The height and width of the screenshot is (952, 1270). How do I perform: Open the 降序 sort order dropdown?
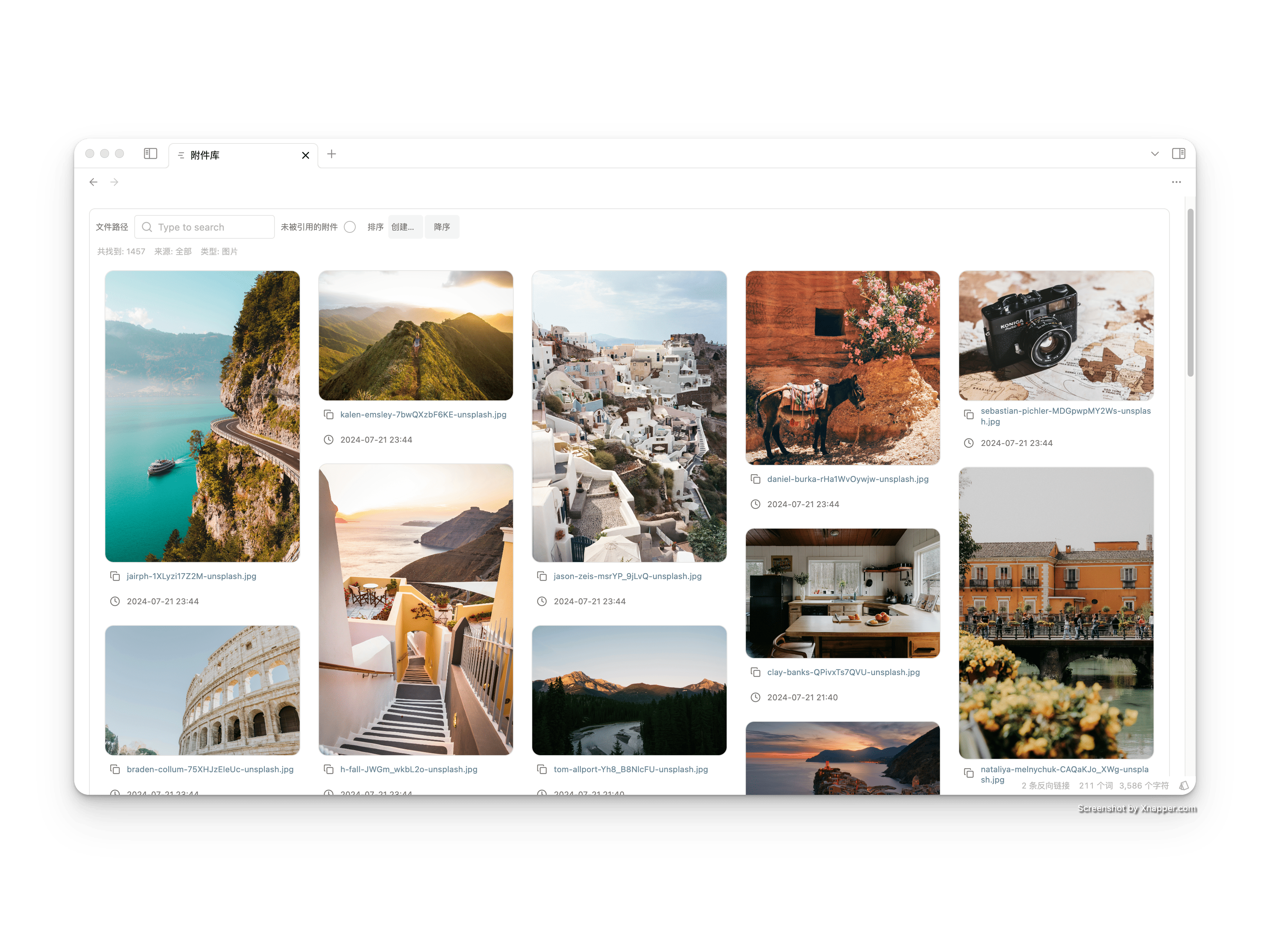pyautogui.click(x=442, y=227)
